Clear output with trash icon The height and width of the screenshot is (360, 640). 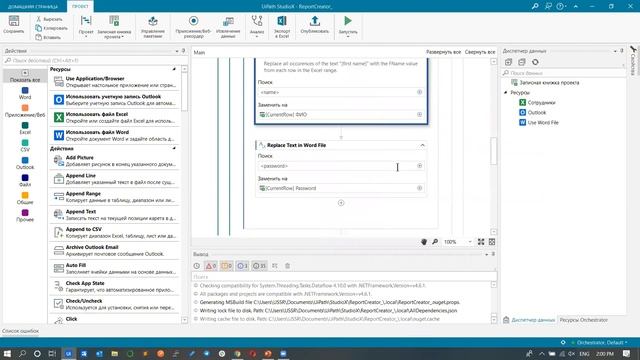(x=287, y=266)
